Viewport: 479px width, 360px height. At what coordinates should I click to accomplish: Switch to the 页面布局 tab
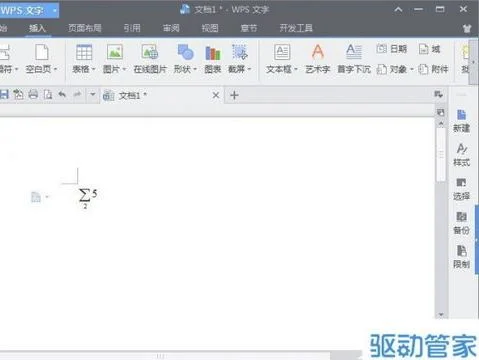(x=85, y=28)
